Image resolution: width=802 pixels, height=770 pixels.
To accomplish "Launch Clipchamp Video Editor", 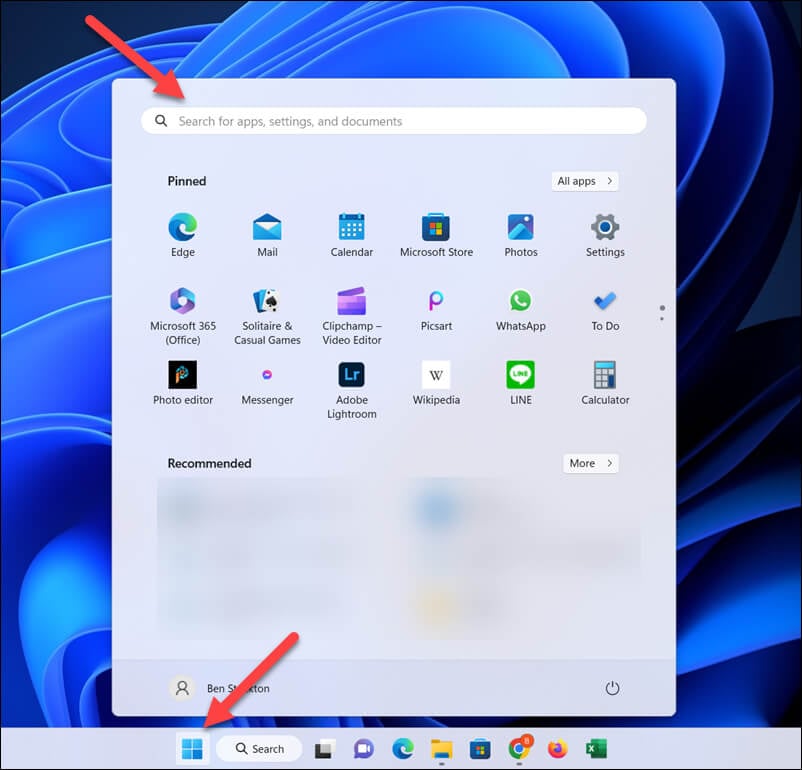I will [x=351, y=316].
